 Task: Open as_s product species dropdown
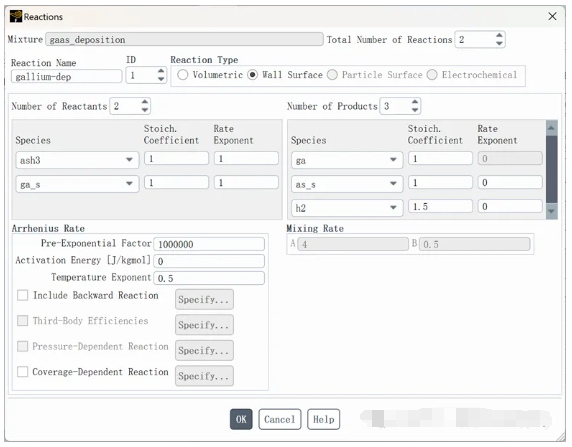[347, 184]
